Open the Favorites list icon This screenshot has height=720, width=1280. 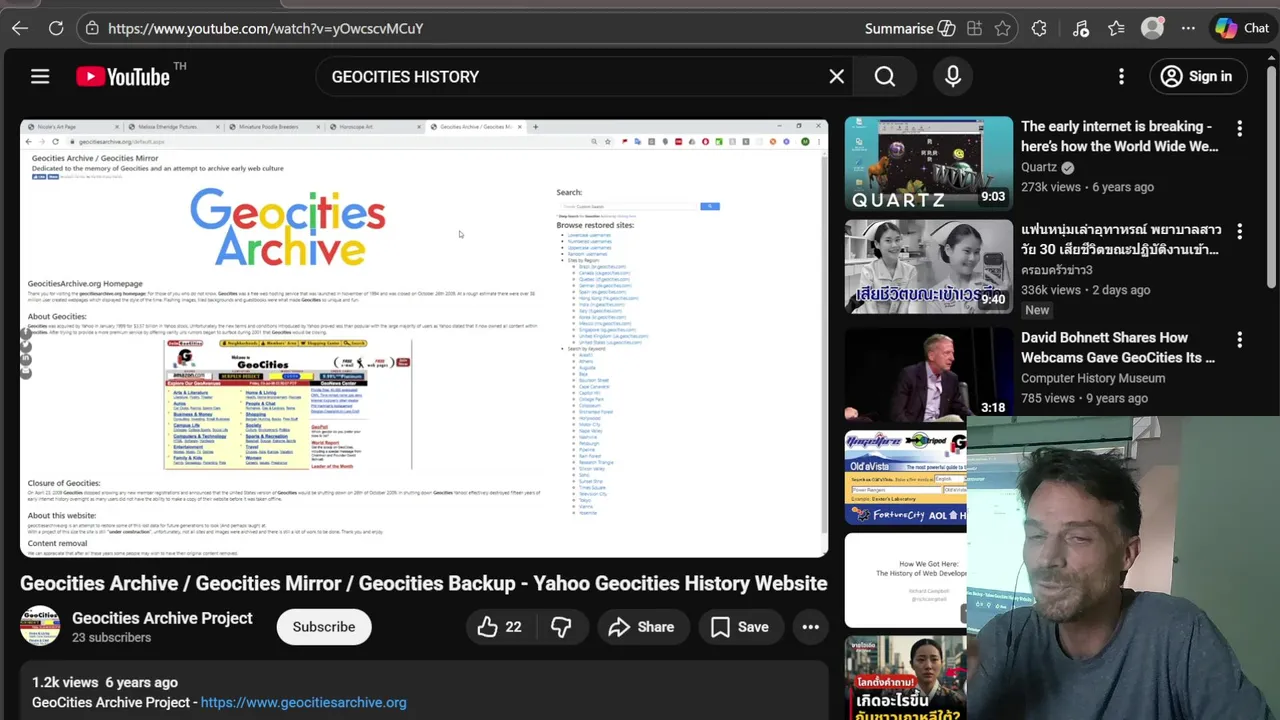1116,28
